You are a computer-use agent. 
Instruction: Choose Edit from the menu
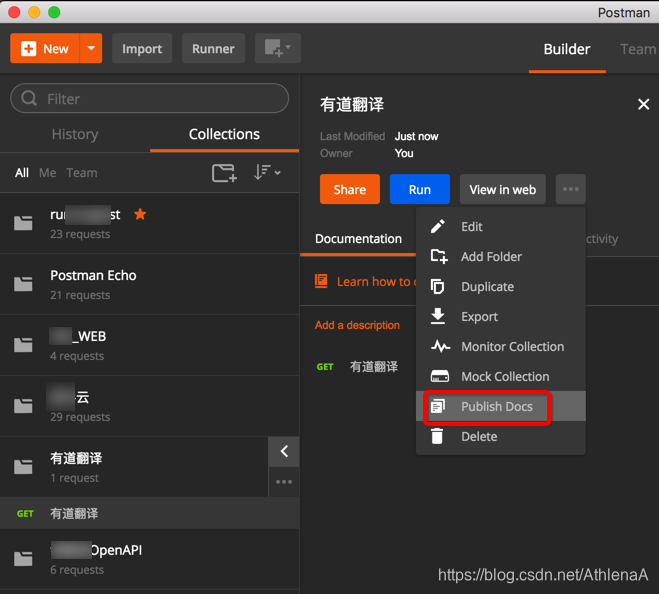[x=501, y=227]
